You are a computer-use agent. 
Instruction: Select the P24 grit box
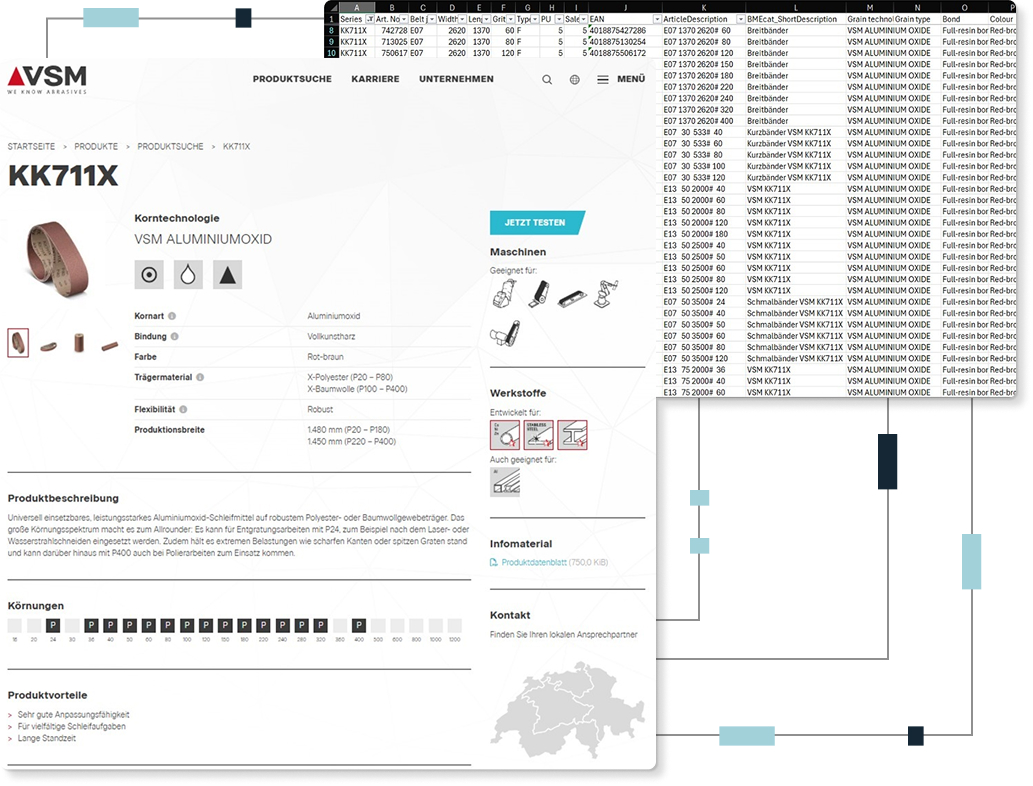[53, 625]
